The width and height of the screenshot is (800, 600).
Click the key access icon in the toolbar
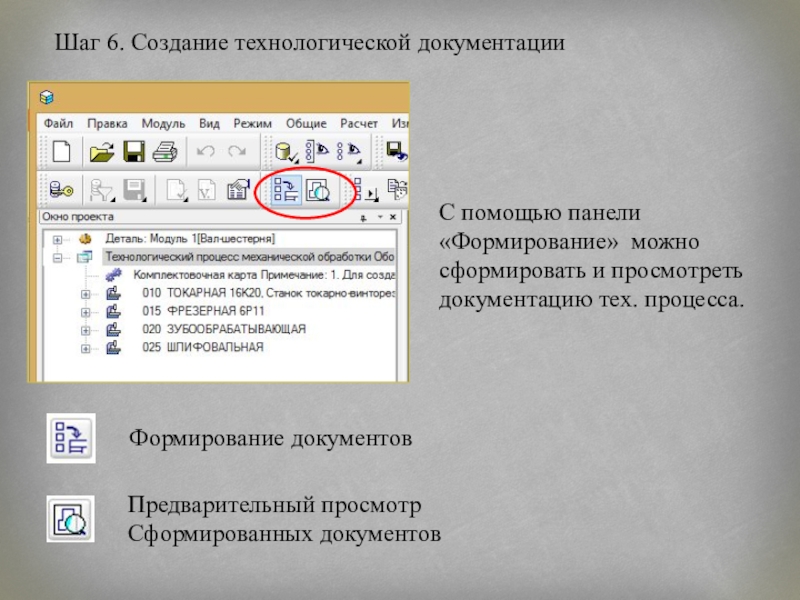(60, 189)
